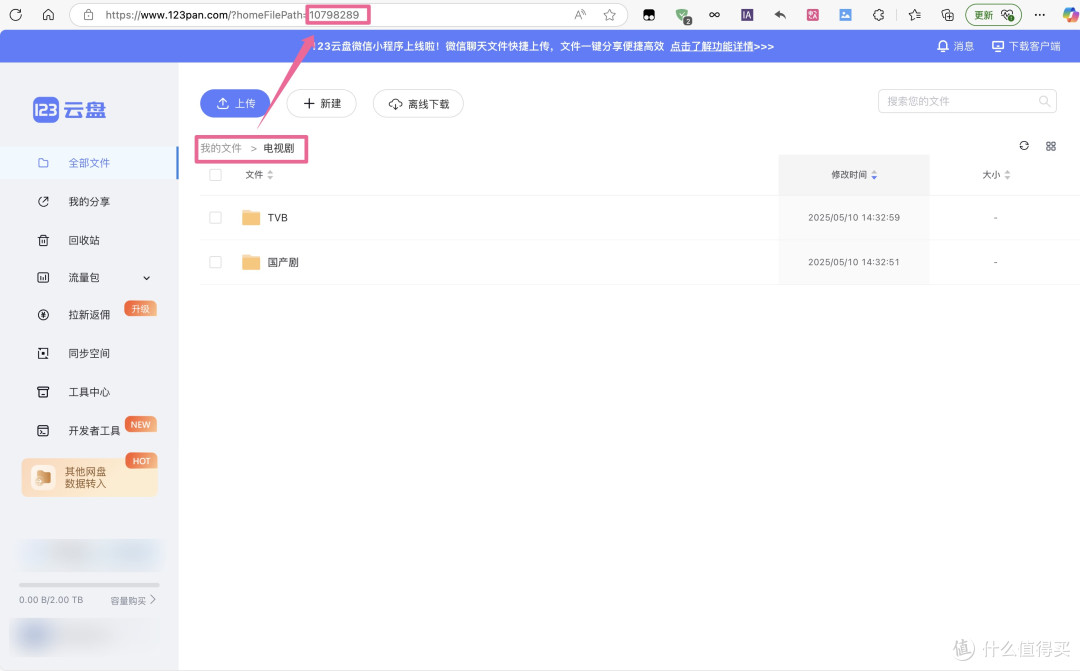This screenshot has width=1080, height=671.
Task: Open browser collections icon
Action: click(x=948, y=14)
